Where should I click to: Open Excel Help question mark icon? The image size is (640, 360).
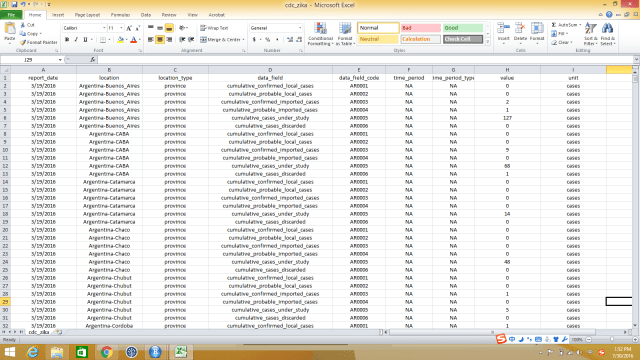pyautogui.click(x=609, y=14)
